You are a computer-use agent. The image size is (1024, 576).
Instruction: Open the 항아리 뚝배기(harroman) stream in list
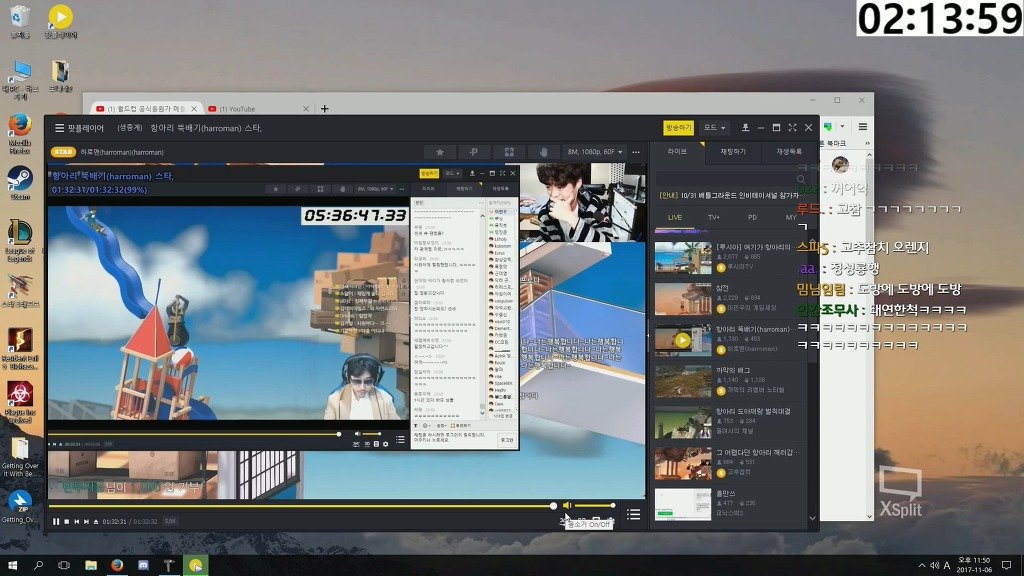[x=730, y=340]
